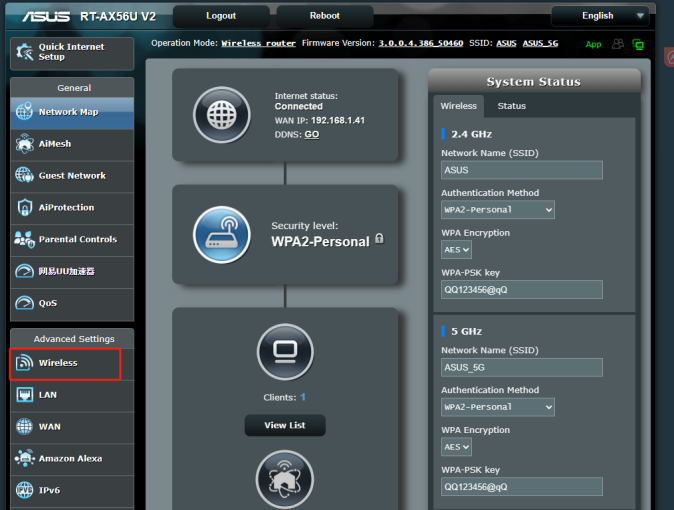Click the Internet status globe icon
Viewport: 674px width, 510px height.
(x=222, y=115)
